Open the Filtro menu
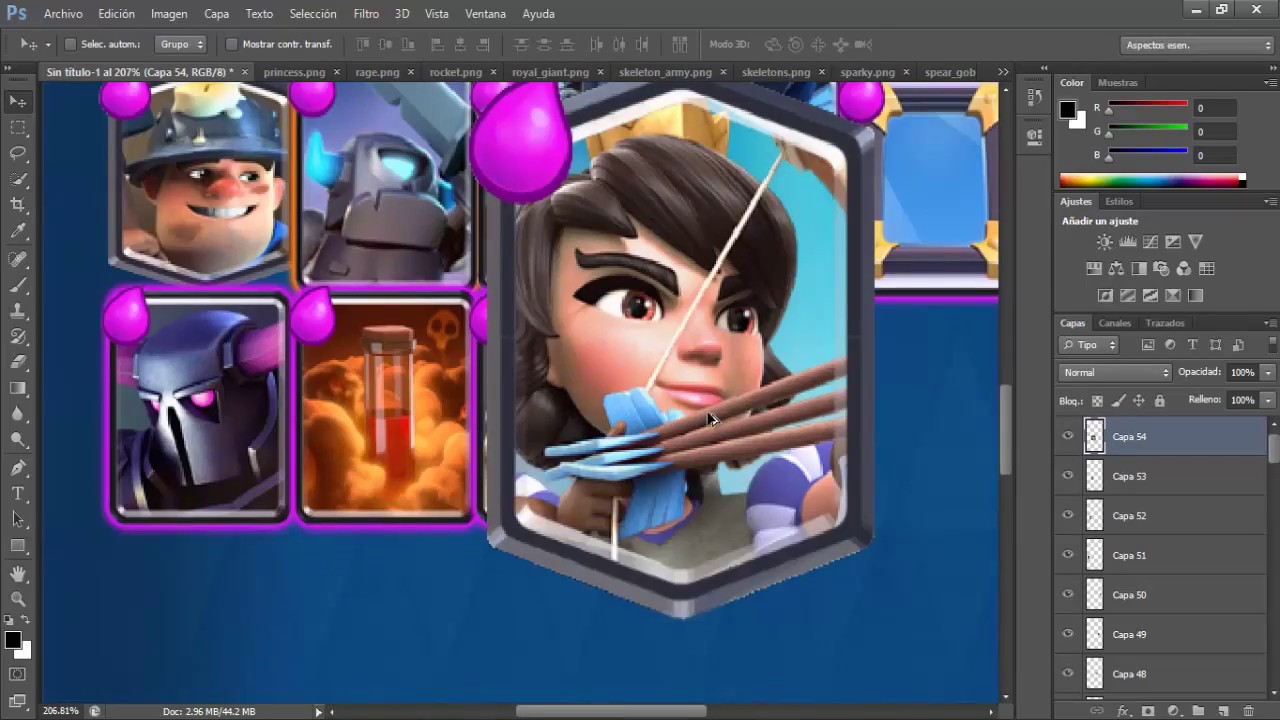 click(366, 14)
